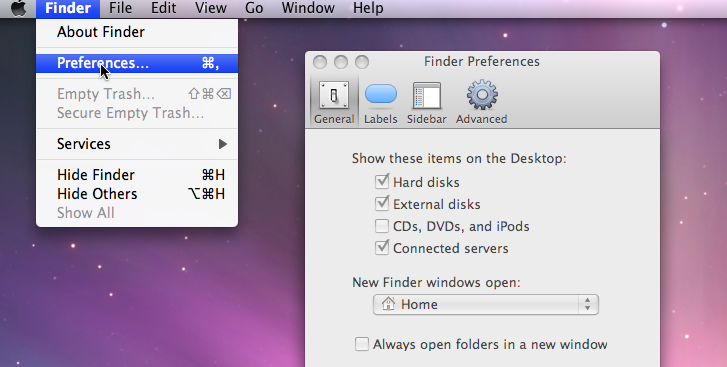Expand the New Finder windows open popup
The height and width of the screenshot is (367, 727).
click(x=485, y=304)
